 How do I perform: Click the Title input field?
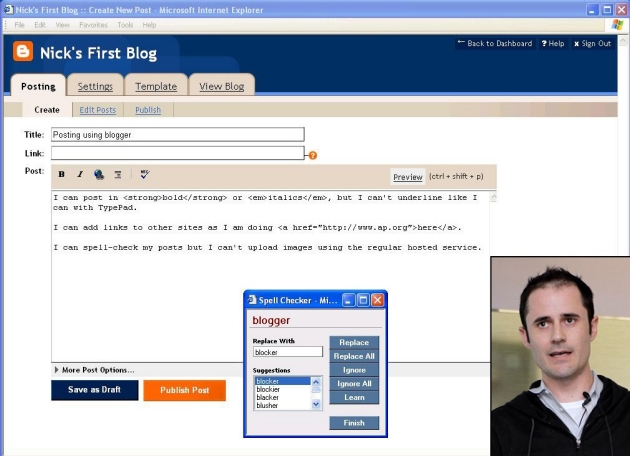[x=178, y=135]
